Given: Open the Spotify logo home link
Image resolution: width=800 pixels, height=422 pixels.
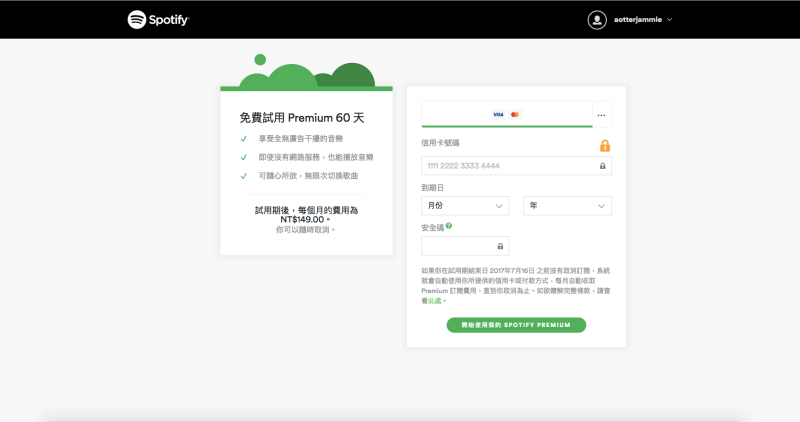Looking at the screenshot, I should pos(158,19).
